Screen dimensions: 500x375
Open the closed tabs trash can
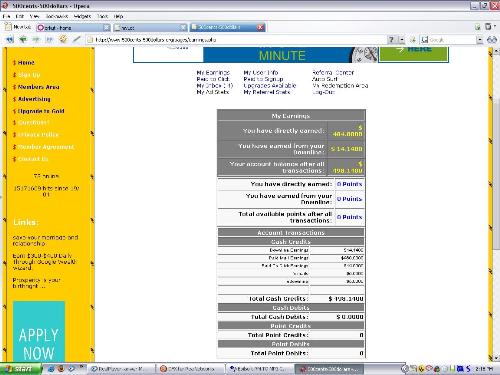tap(488, 27)
